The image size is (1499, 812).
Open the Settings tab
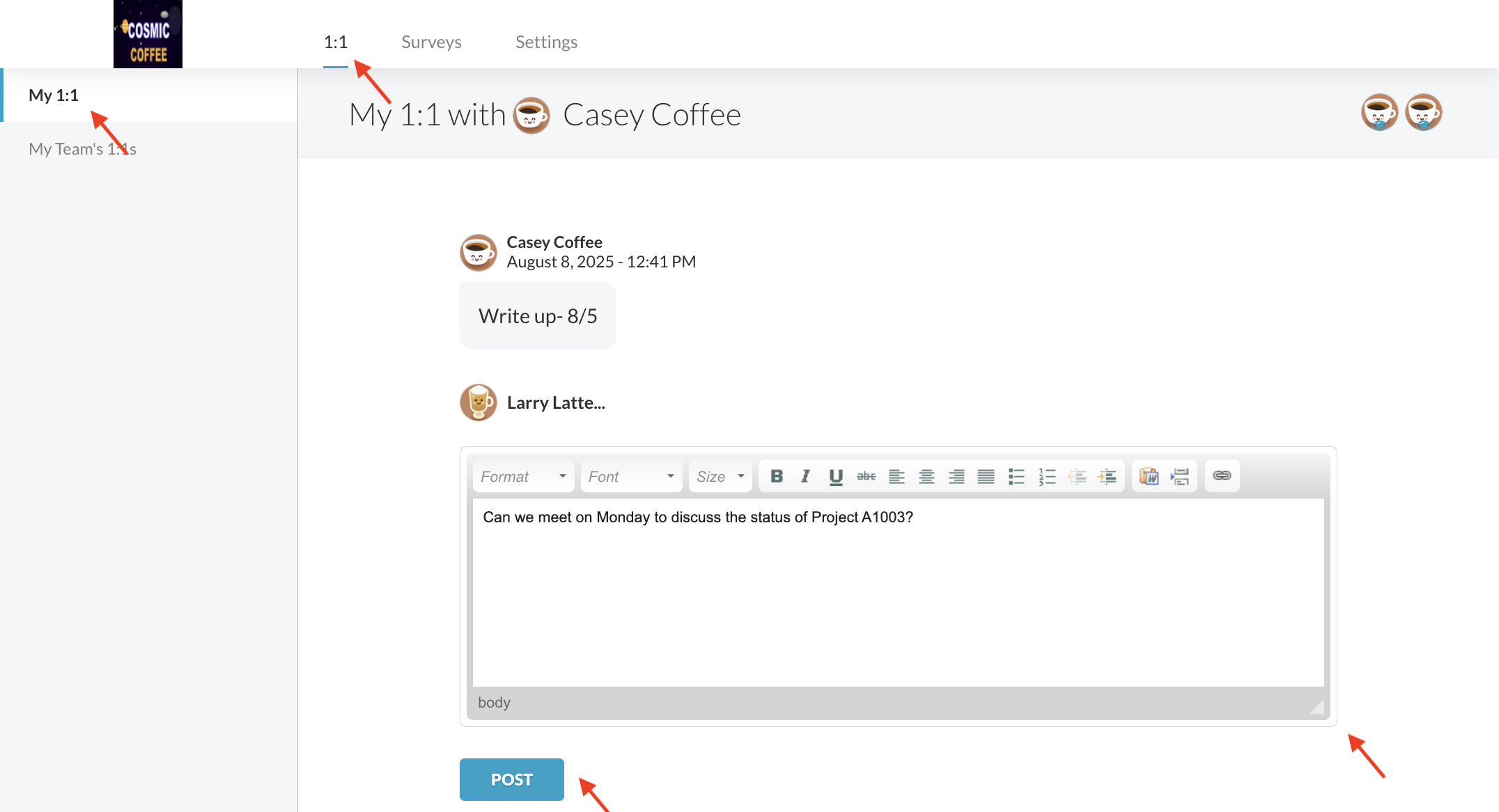[546, 42]
